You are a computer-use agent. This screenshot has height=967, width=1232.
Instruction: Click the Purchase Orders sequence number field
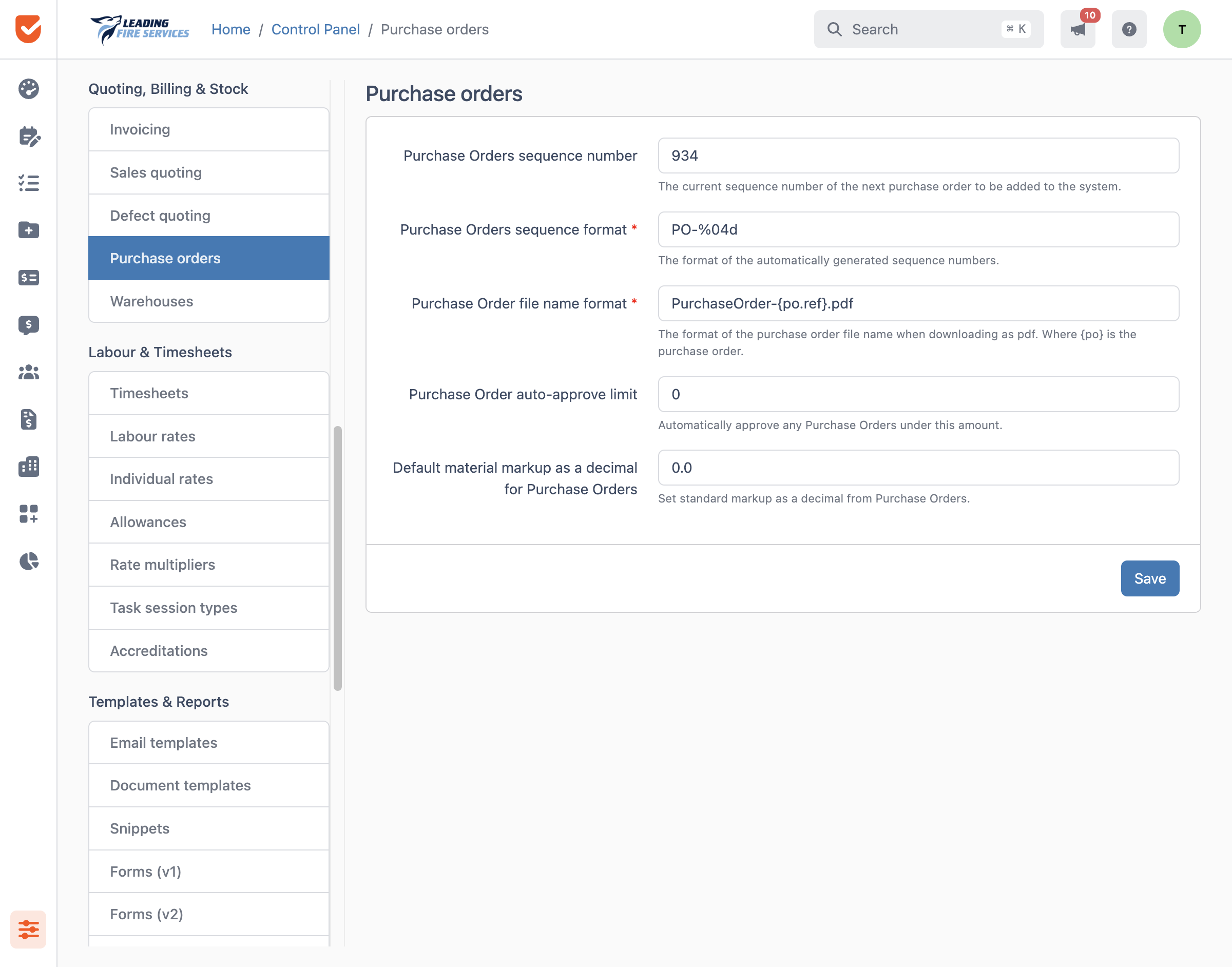tap(918, 156)
